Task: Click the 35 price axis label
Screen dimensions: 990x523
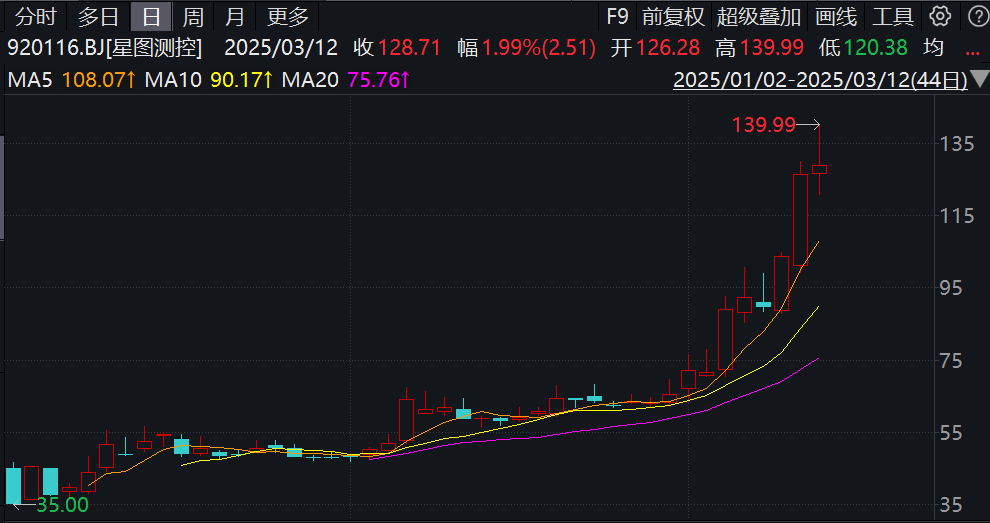Action: pos(951,505)
